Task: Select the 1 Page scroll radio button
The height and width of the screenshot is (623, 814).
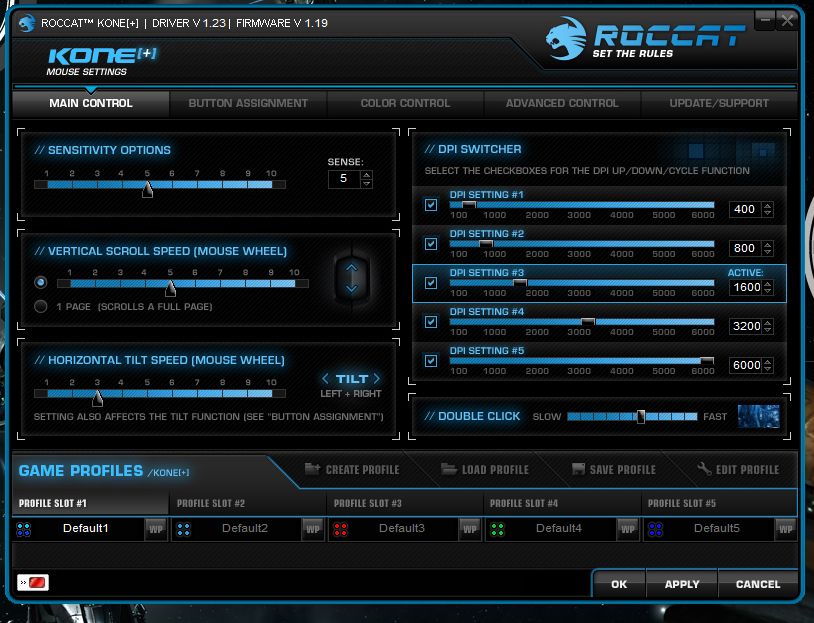Action: click(x=40, y=306)
